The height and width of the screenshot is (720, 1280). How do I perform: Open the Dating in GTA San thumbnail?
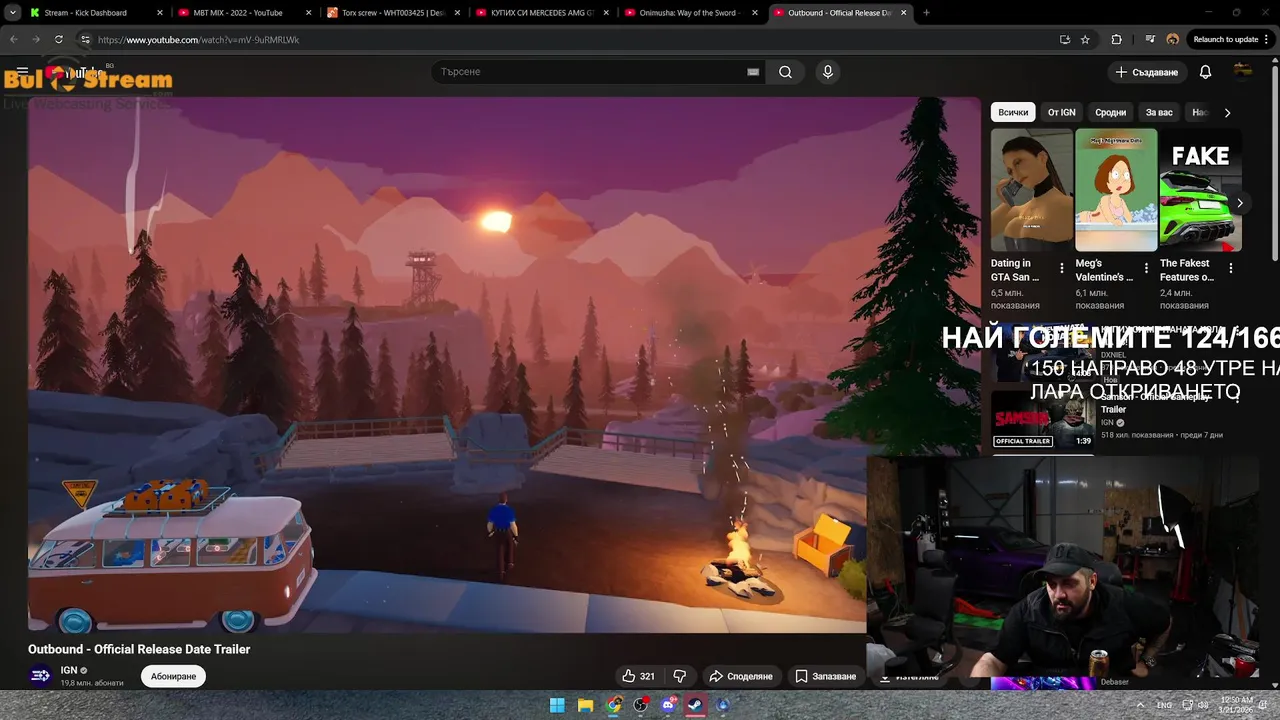[1031, 189]
